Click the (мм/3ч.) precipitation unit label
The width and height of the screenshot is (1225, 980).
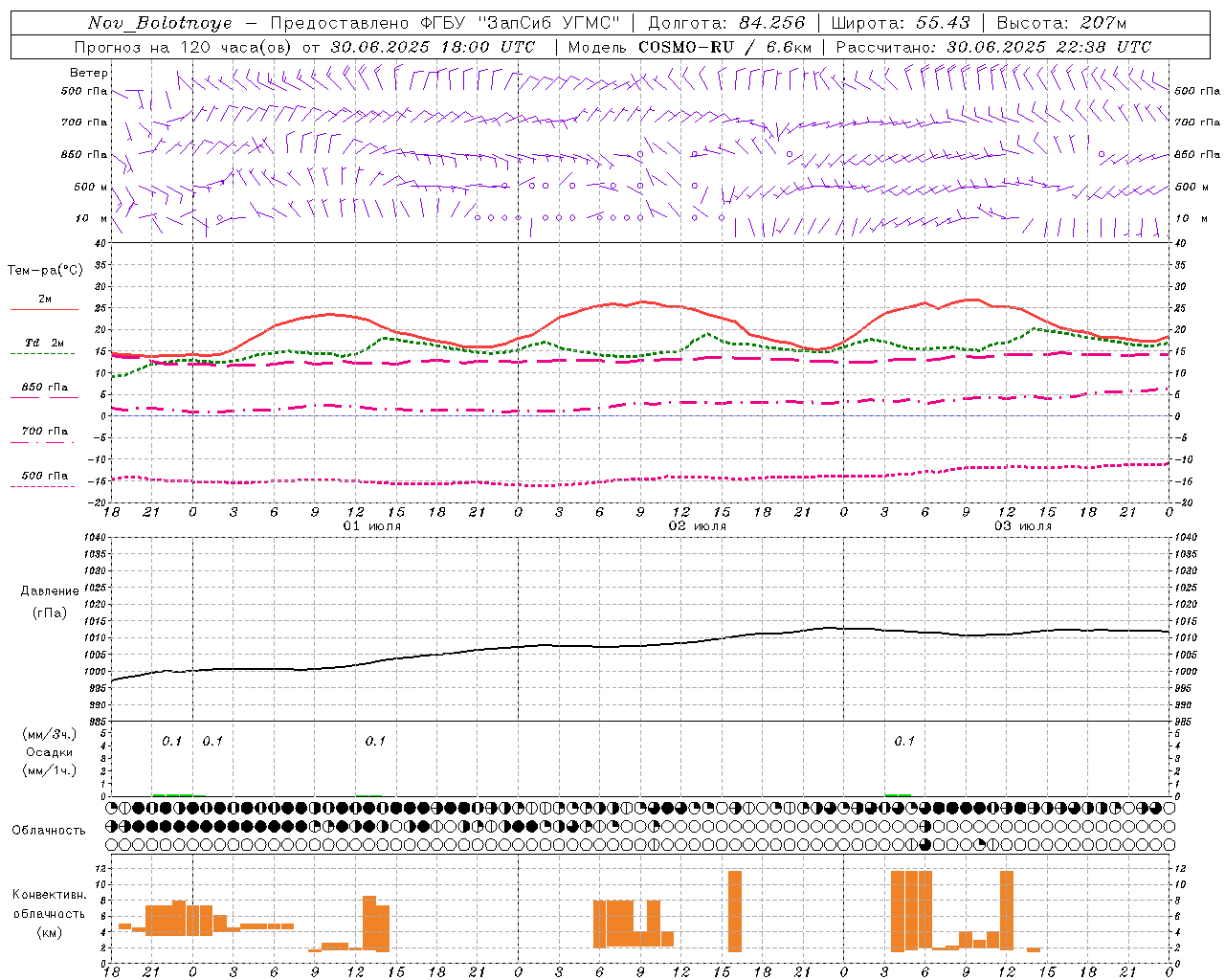tap(50, 735)
